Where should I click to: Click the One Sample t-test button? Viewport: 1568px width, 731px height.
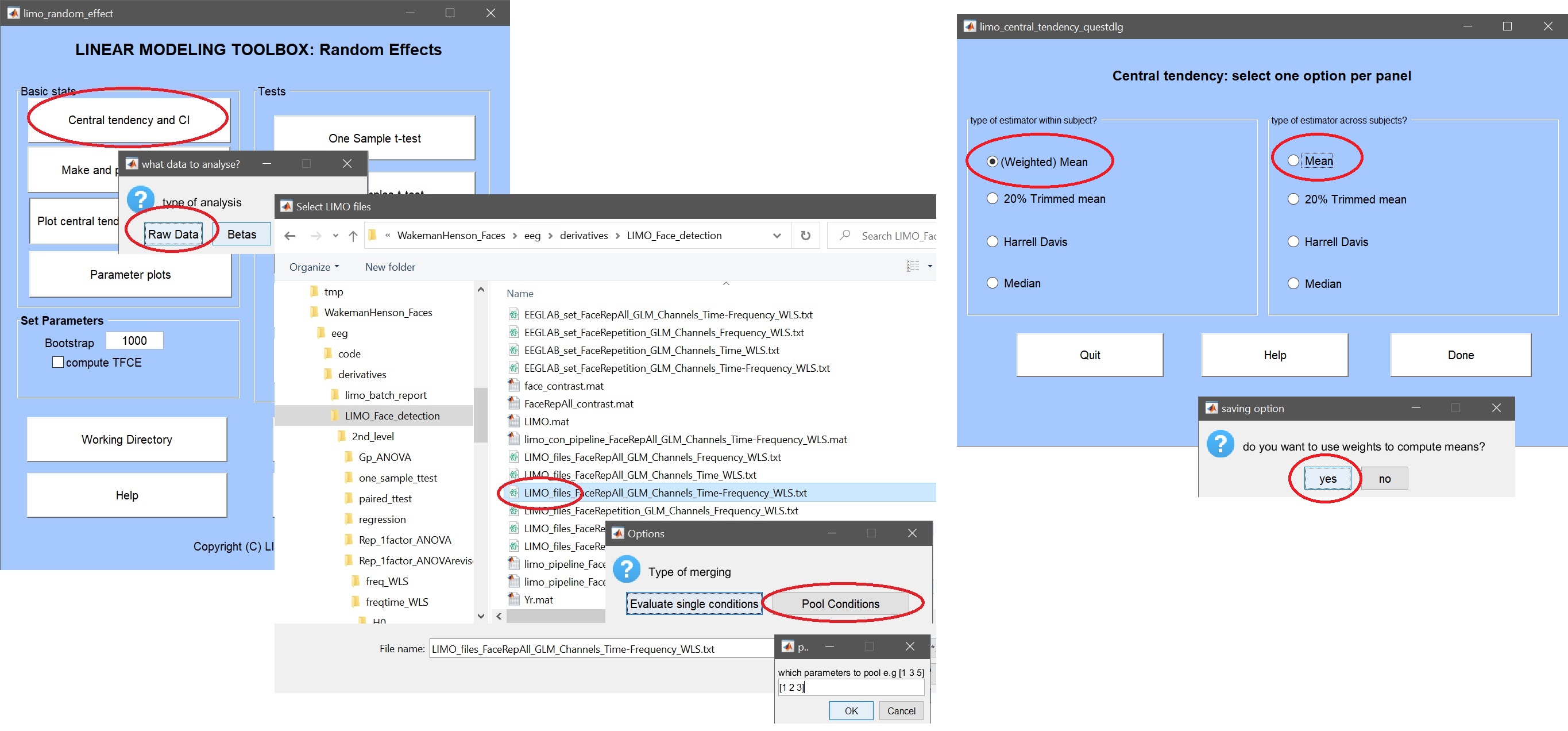point(374,138)
